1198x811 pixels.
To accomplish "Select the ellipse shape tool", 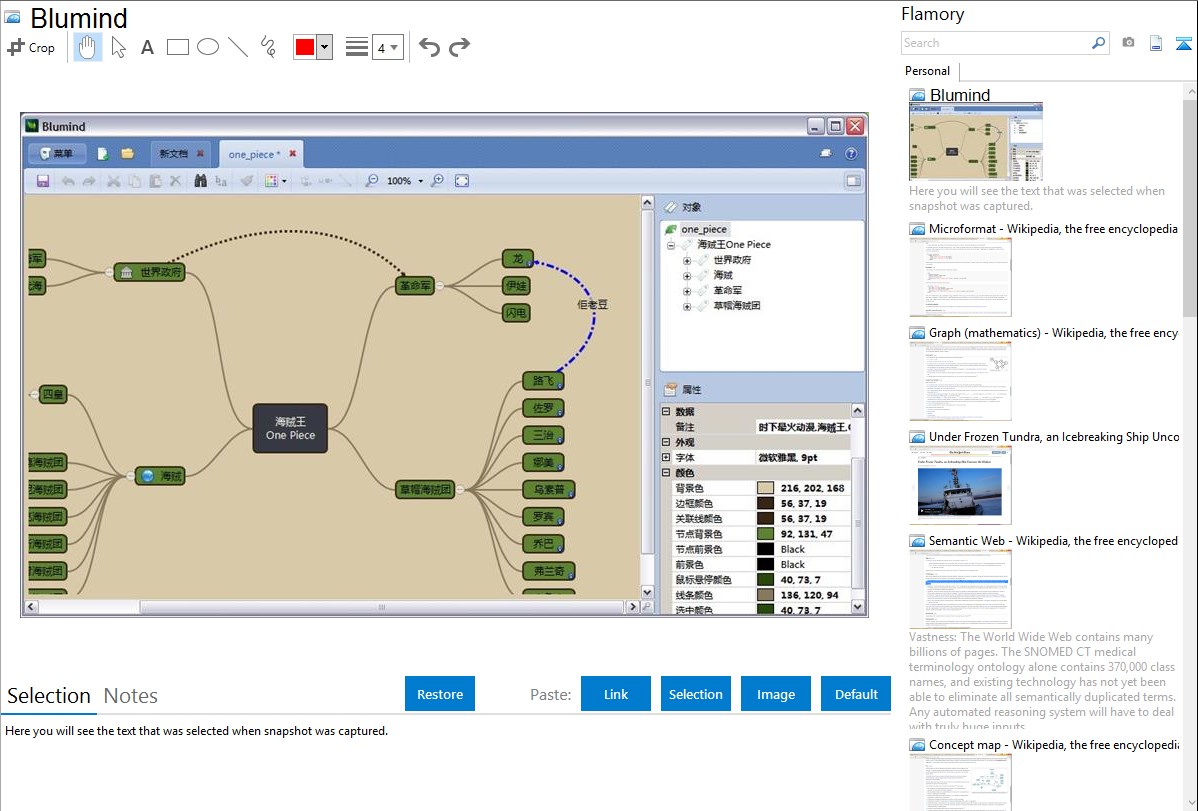I will [x=207, y=47].
